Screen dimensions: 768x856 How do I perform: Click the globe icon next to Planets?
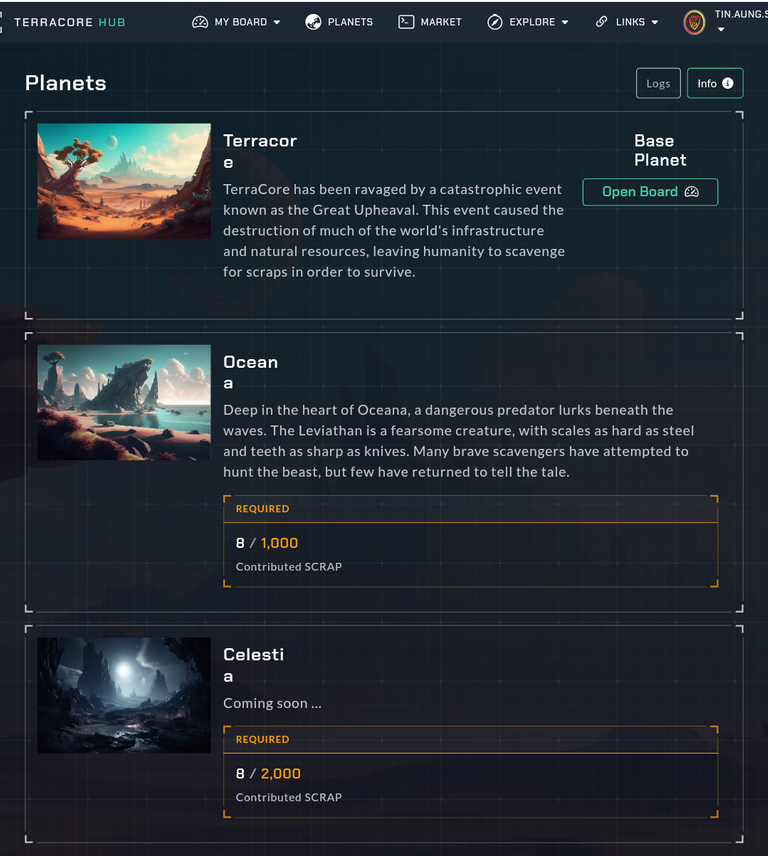[313, 22]
